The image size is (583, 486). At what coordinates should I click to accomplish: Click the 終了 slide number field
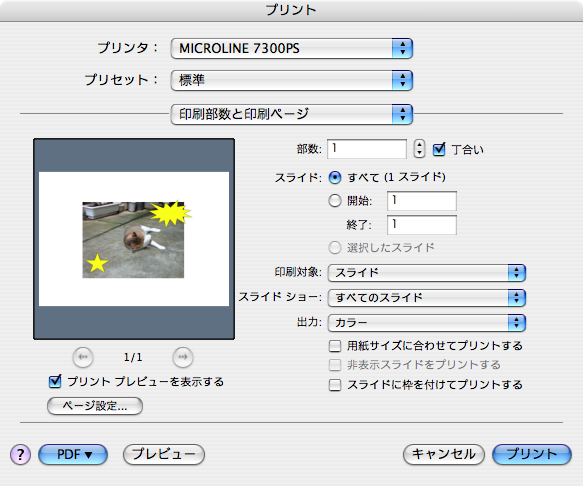point(422,225)
